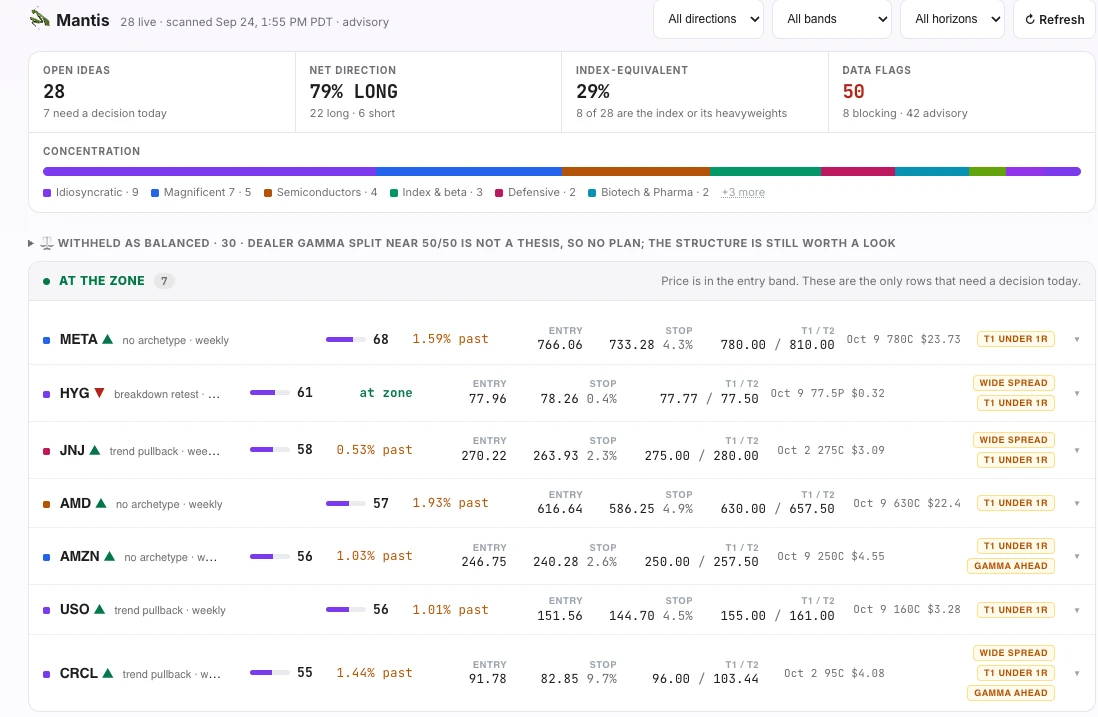
Task: Click the green status dot beside At The Zone
Action: coord(46,281)
